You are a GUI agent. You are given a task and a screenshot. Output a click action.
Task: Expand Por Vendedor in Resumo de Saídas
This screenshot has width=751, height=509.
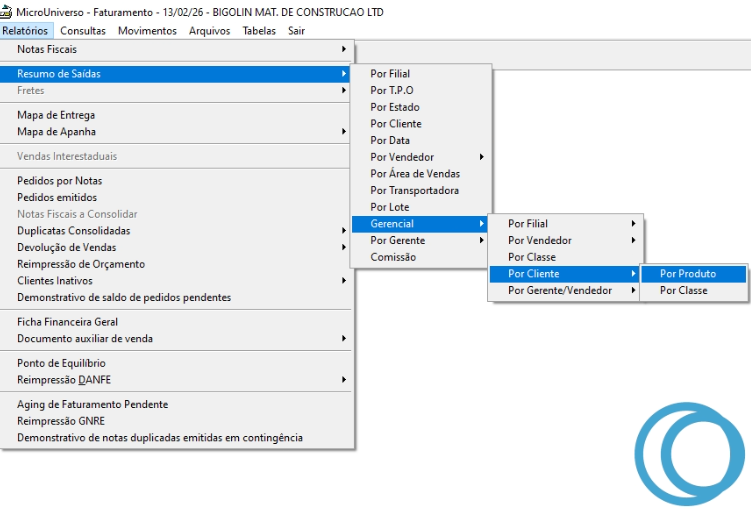click(402, 157)
